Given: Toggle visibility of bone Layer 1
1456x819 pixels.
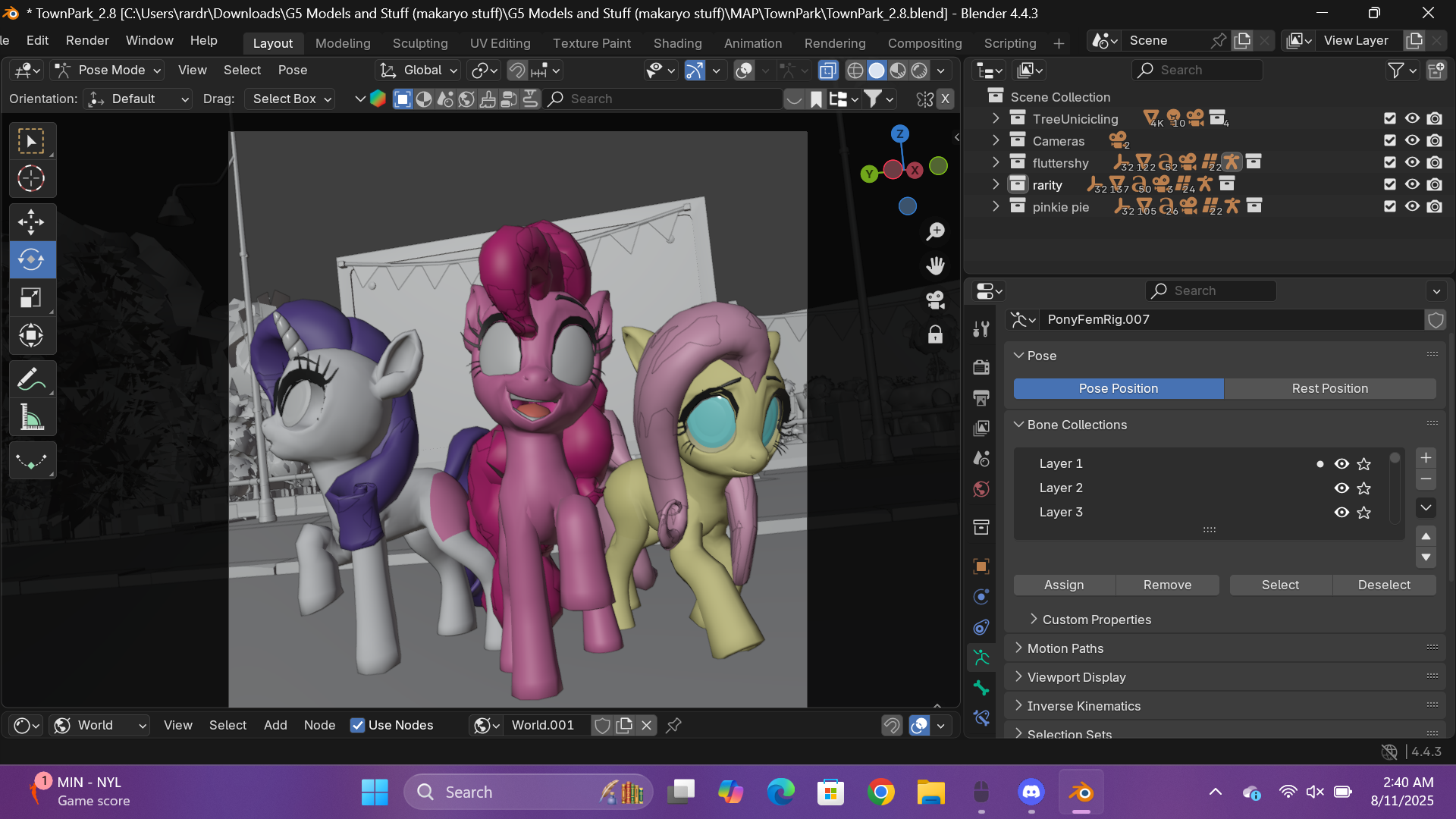Looking at the screenshot, I should pos(1341,464).
